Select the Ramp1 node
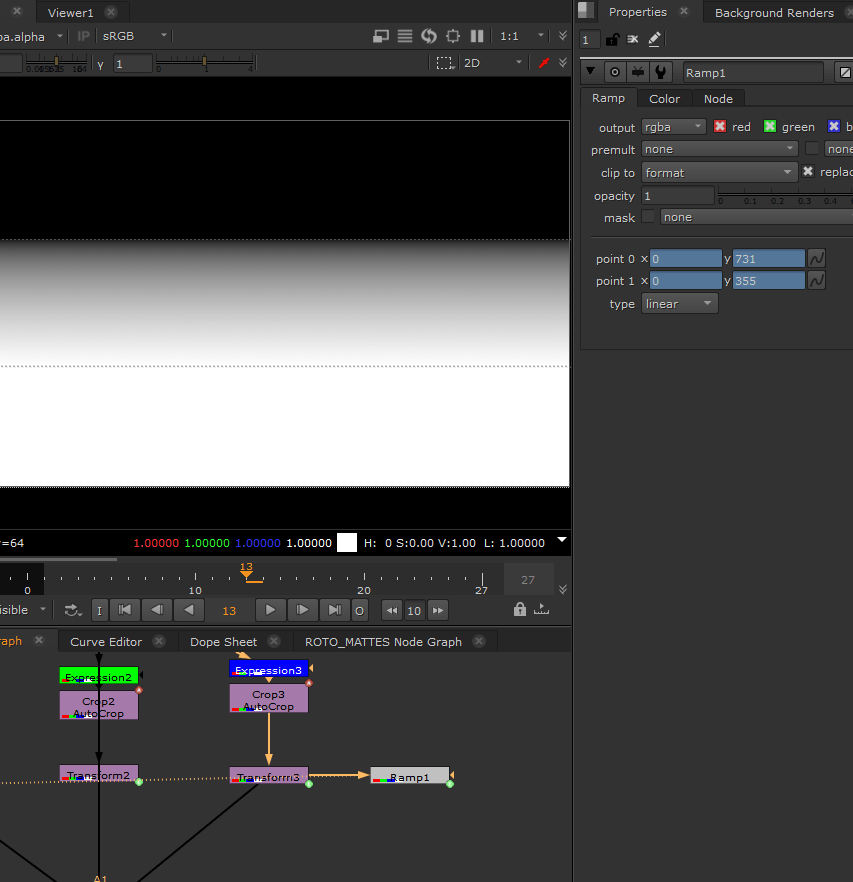 pos(410,777)
